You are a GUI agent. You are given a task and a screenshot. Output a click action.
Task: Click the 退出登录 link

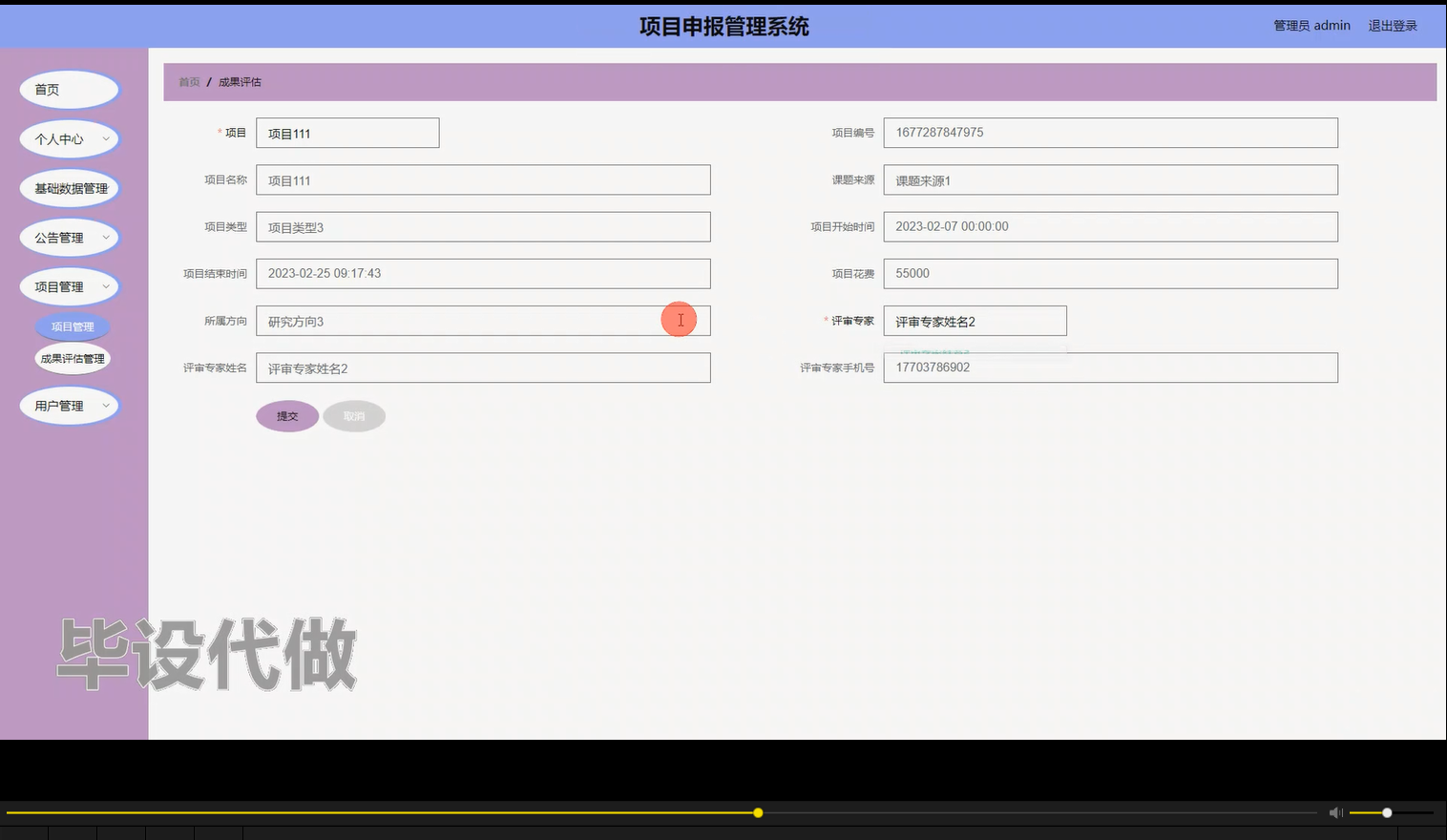point(1392,26)
